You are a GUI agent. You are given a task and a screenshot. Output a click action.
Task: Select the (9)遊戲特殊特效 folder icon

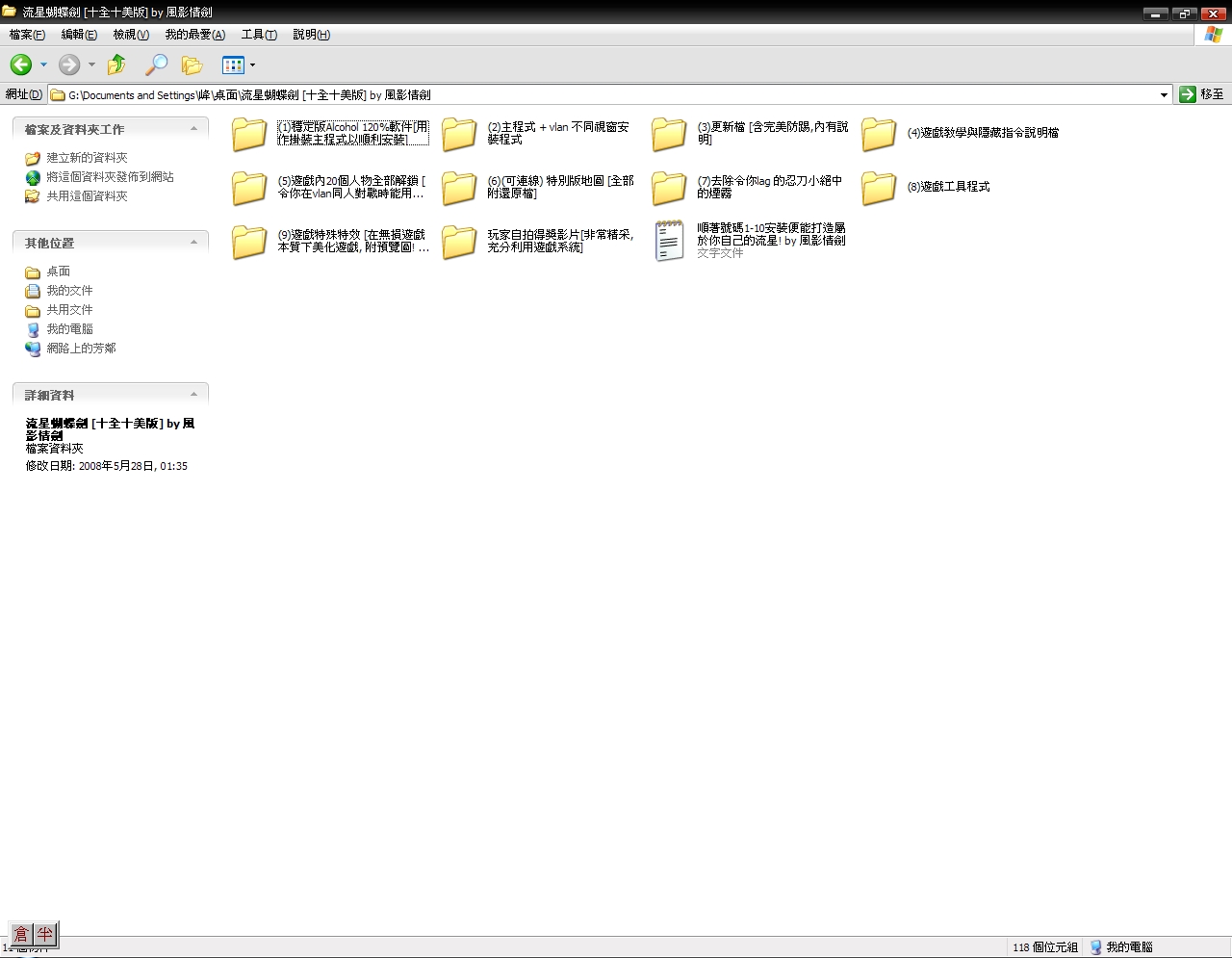pos(249,242)
